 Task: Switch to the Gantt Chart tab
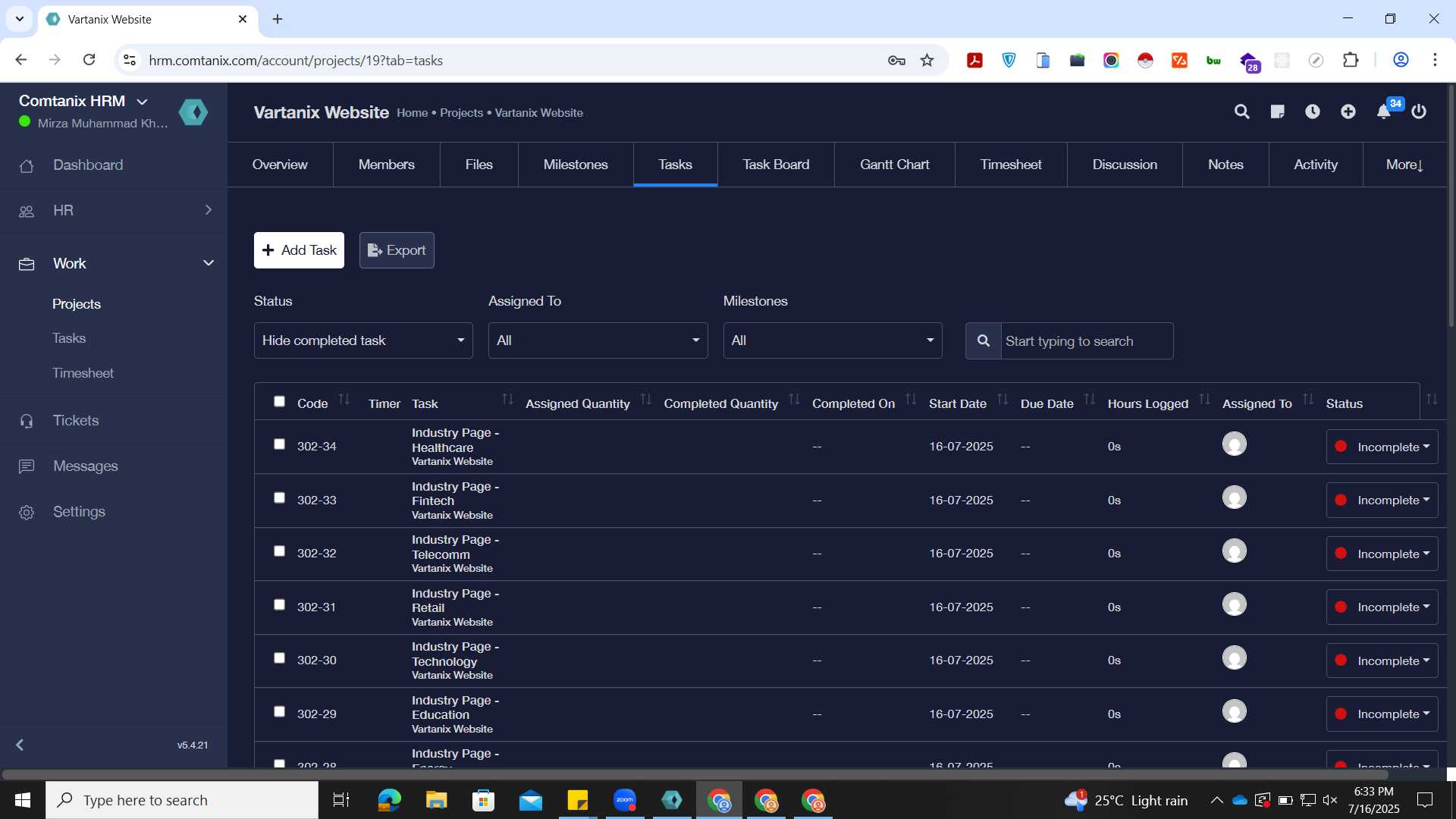895,165
